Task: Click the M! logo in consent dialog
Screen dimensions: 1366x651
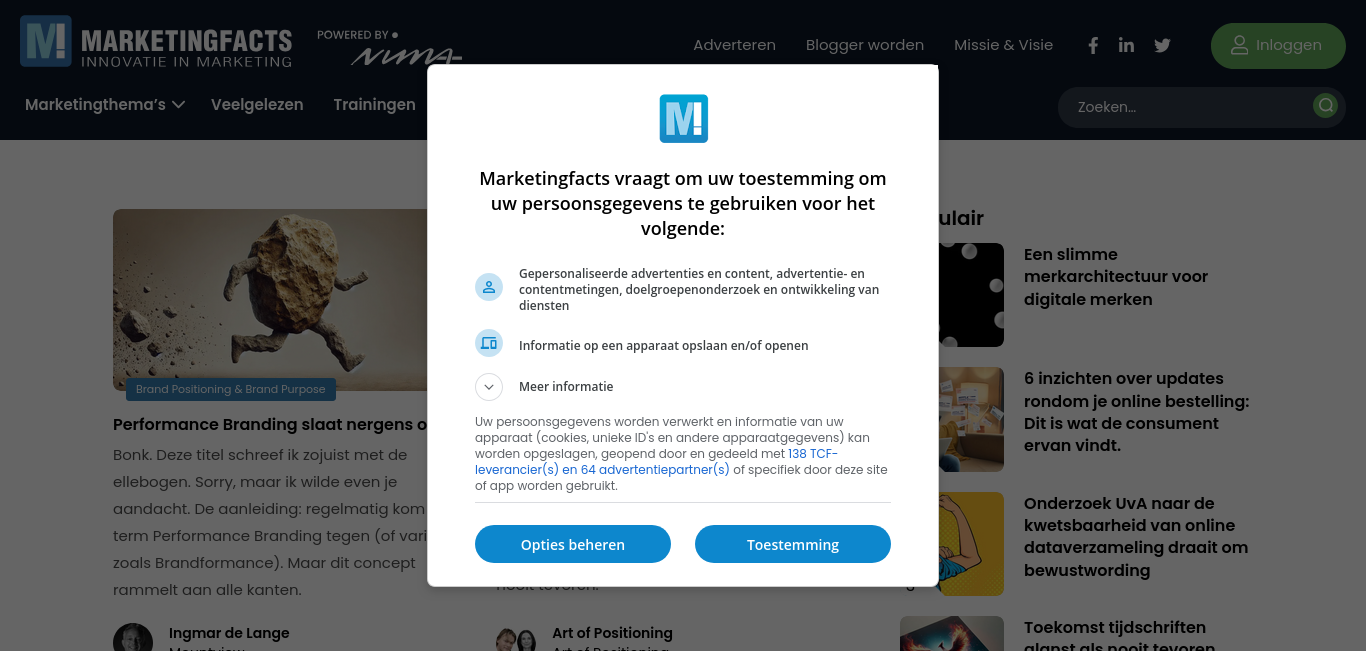Action: point(683,119)
